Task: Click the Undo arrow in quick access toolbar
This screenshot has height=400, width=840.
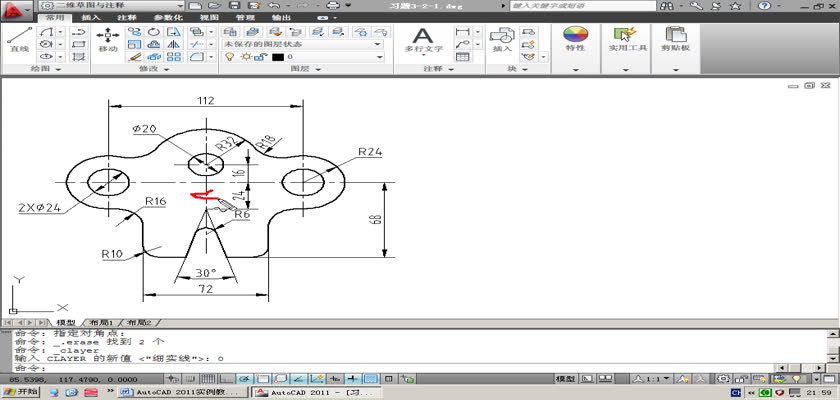Action: coord(273,5)
